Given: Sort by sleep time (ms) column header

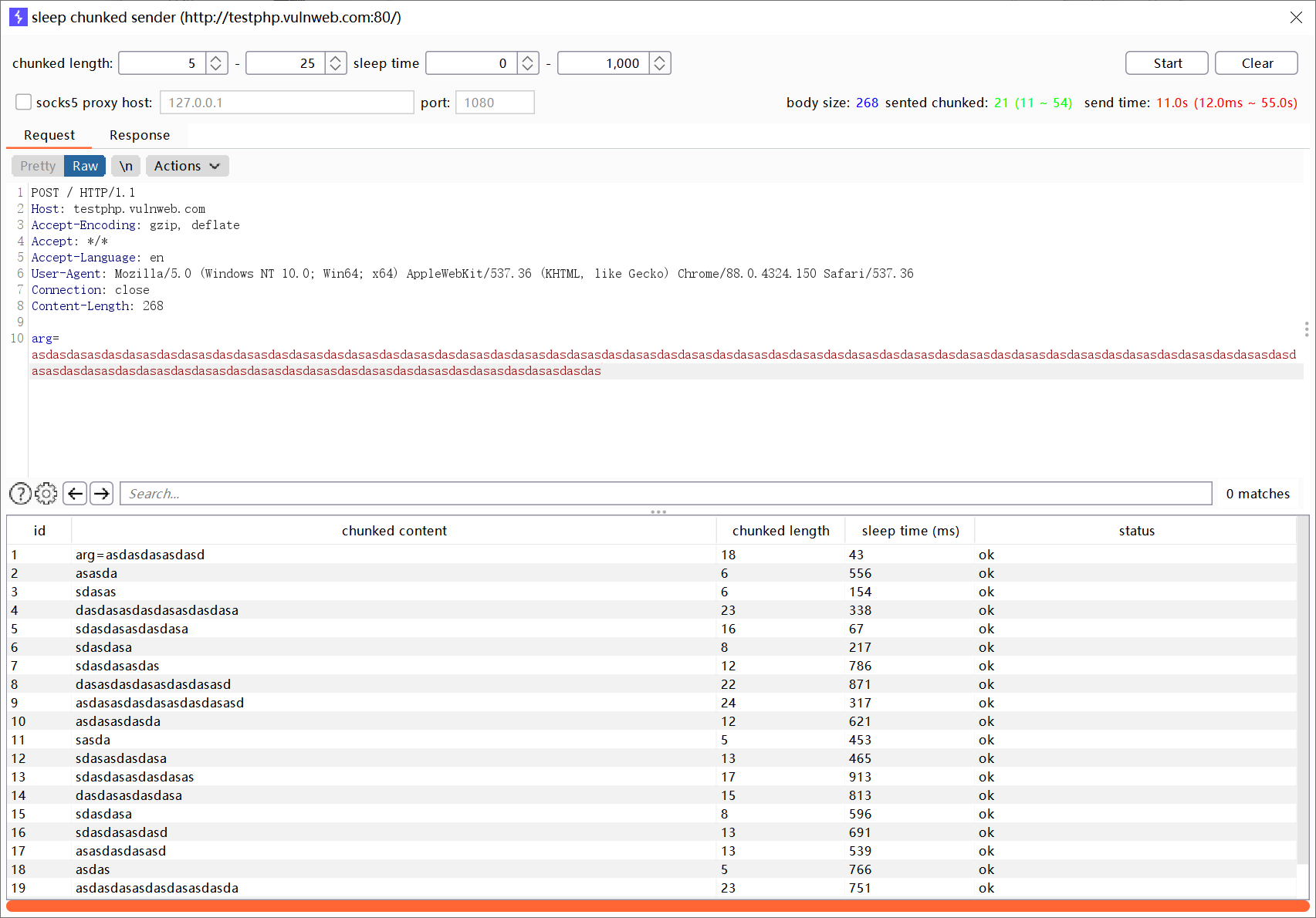Looking at the screenshot, I should coord(910,531).
